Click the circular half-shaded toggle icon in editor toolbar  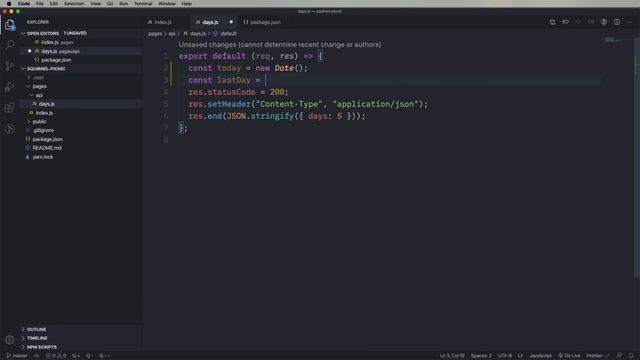[604, 22]
